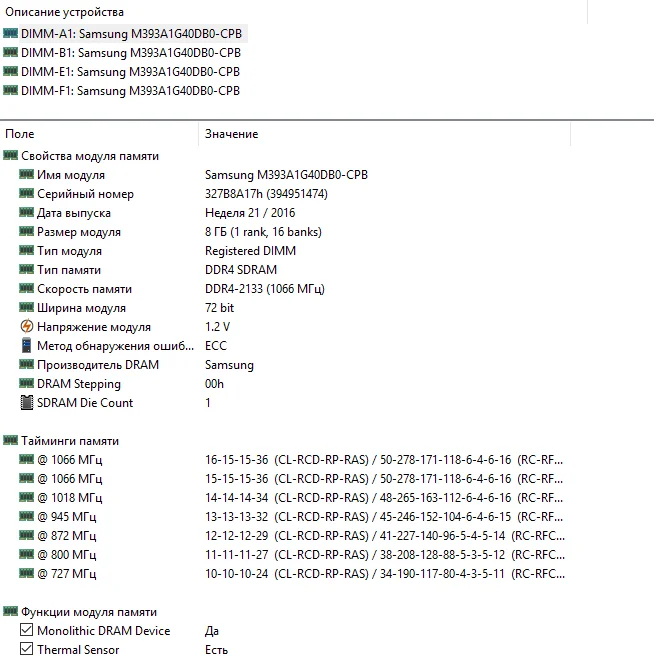
Task: Select the 'Тайминги памяти' group row
Action: (x=70, y=441)
